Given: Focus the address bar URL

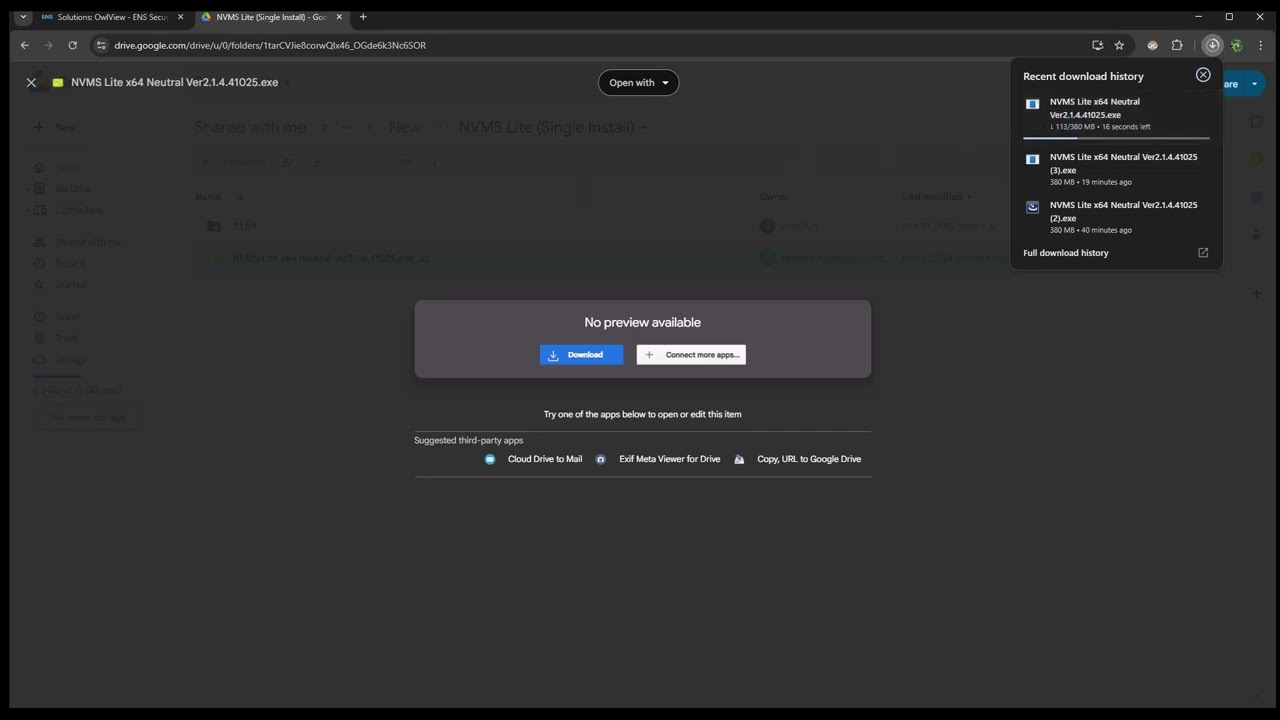Looking at the screenshot, I should click(270, 45).
